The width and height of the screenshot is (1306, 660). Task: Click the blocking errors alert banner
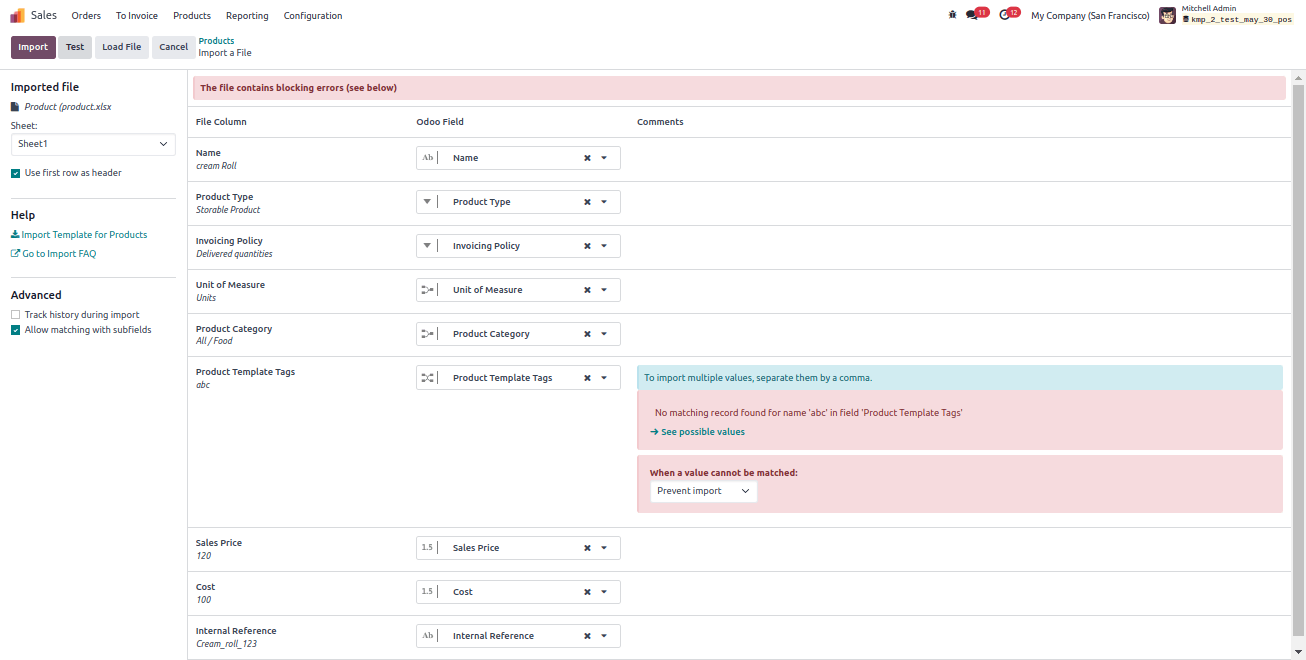coord(739,88)
